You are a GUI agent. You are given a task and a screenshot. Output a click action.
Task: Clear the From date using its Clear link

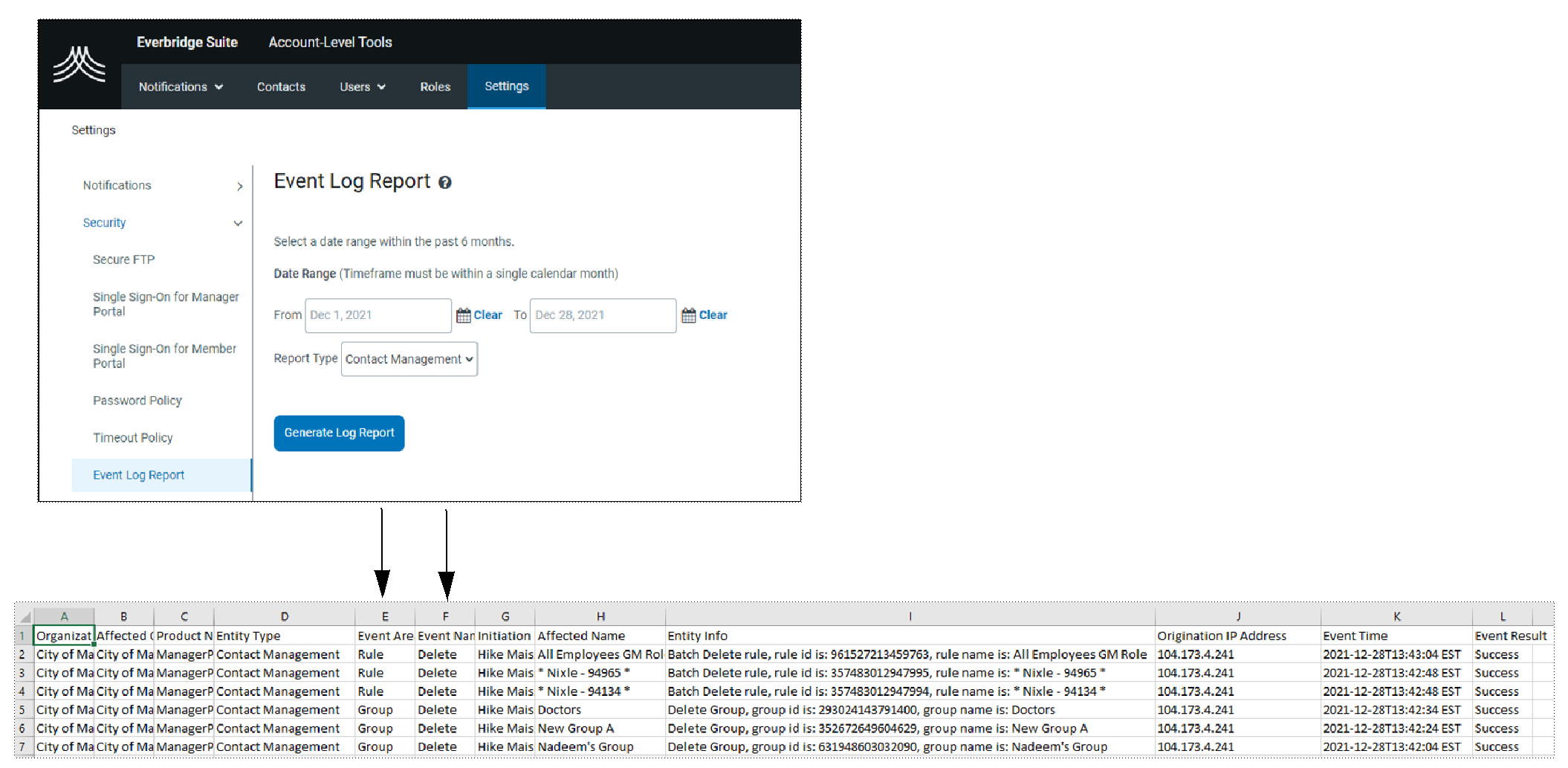coord(487,314)
